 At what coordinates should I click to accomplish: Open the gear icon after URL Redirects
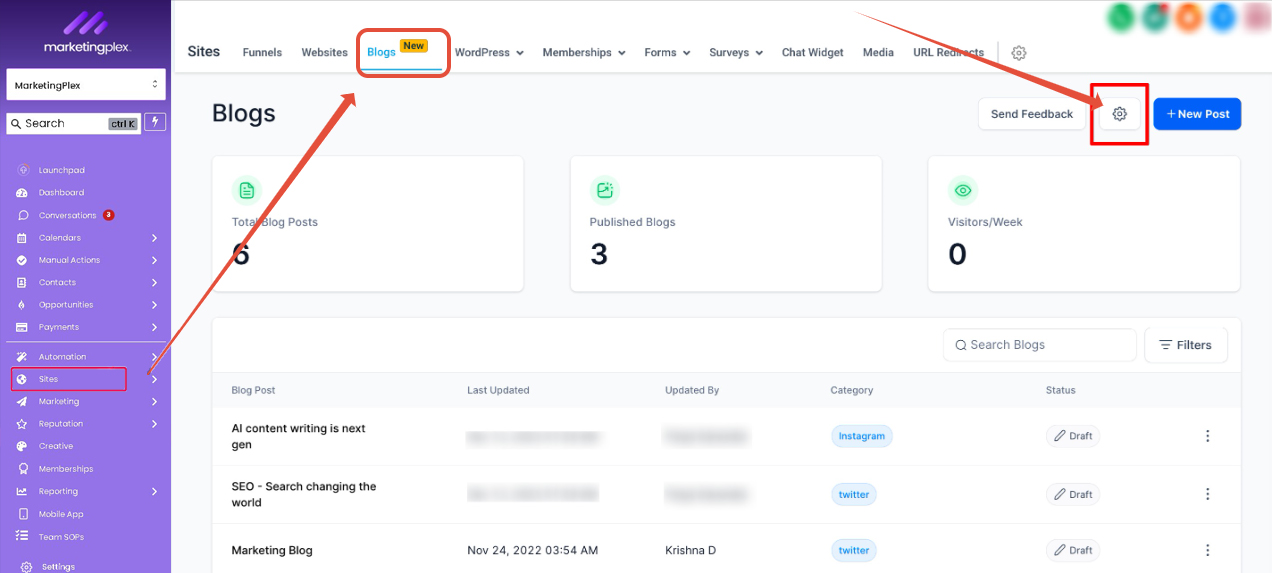pyautogui.click(x=1019, y=53)
